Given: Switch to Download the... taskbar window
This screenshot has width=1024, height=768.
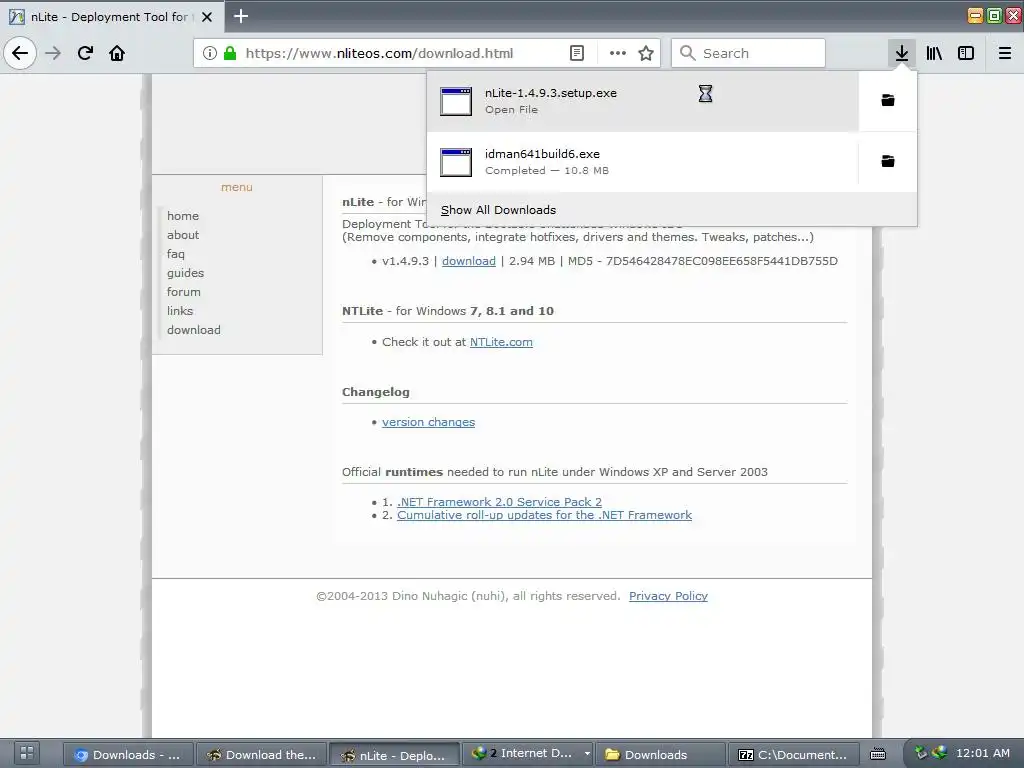Looking at the screenshot, I should [x=261, y=754].
